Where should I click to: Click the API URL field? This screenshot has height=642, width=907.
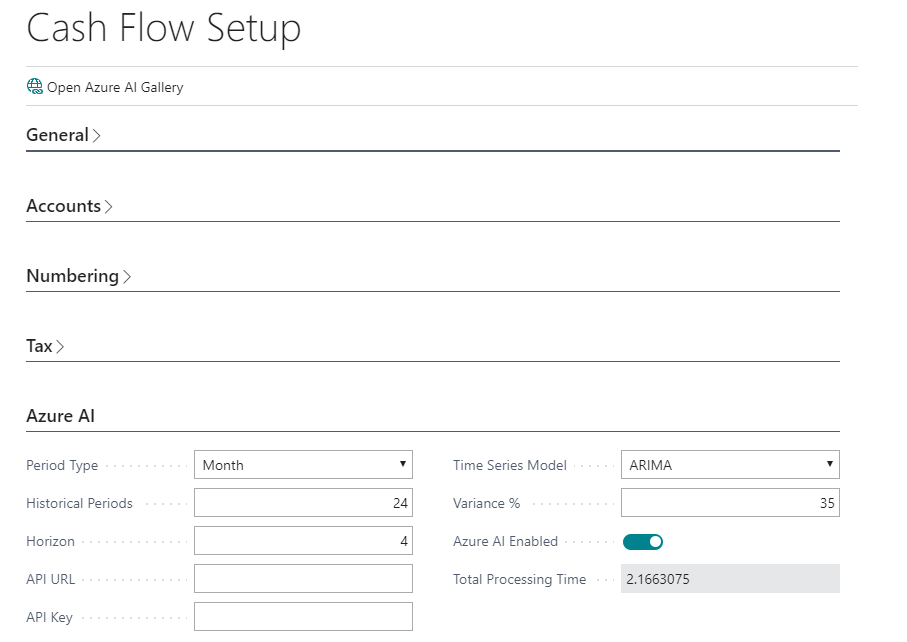[x=303, y=578]
